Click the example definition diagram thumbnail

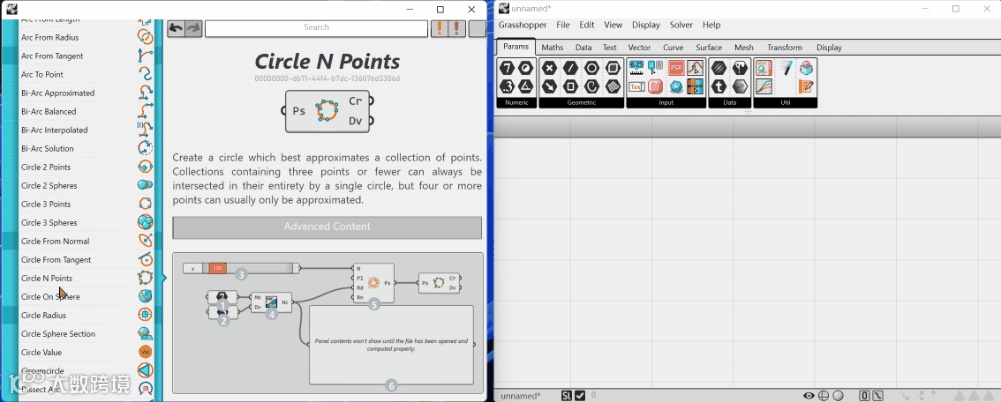click(x=327, y=323)
